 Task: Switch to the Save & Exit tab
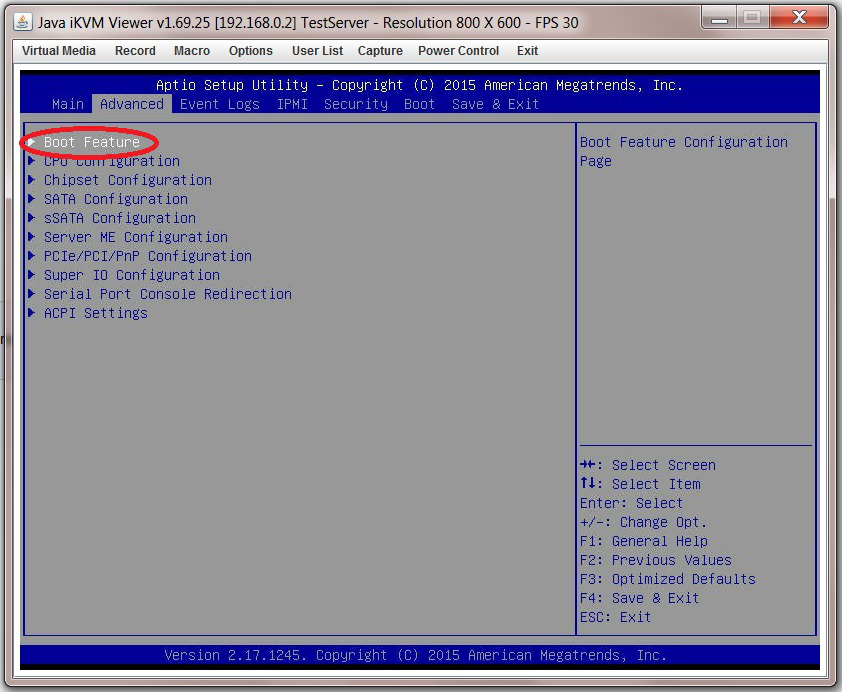tap(495, 104)
